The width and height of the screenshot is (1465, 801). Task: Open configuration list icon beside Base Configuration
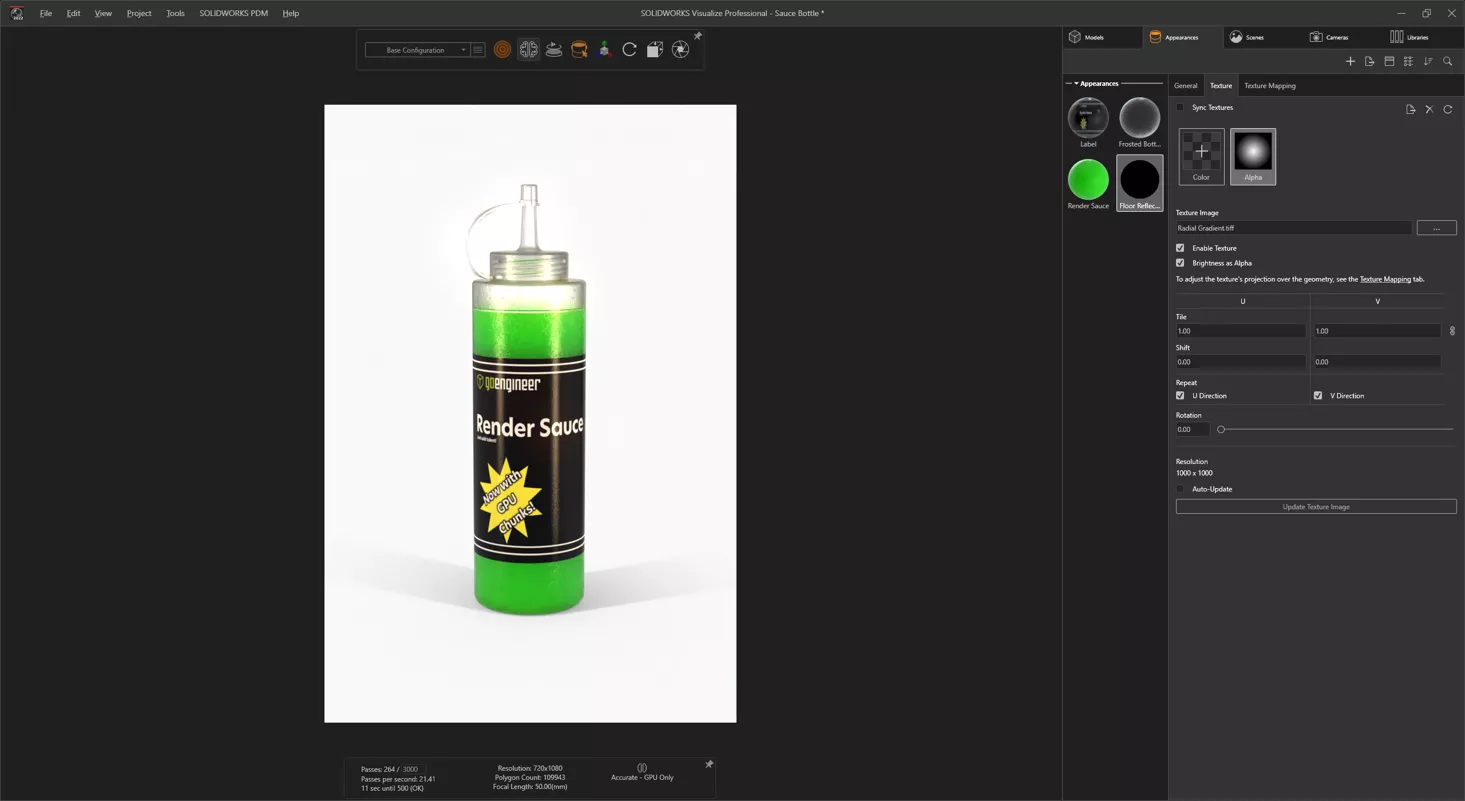click(x=478, y=50)
